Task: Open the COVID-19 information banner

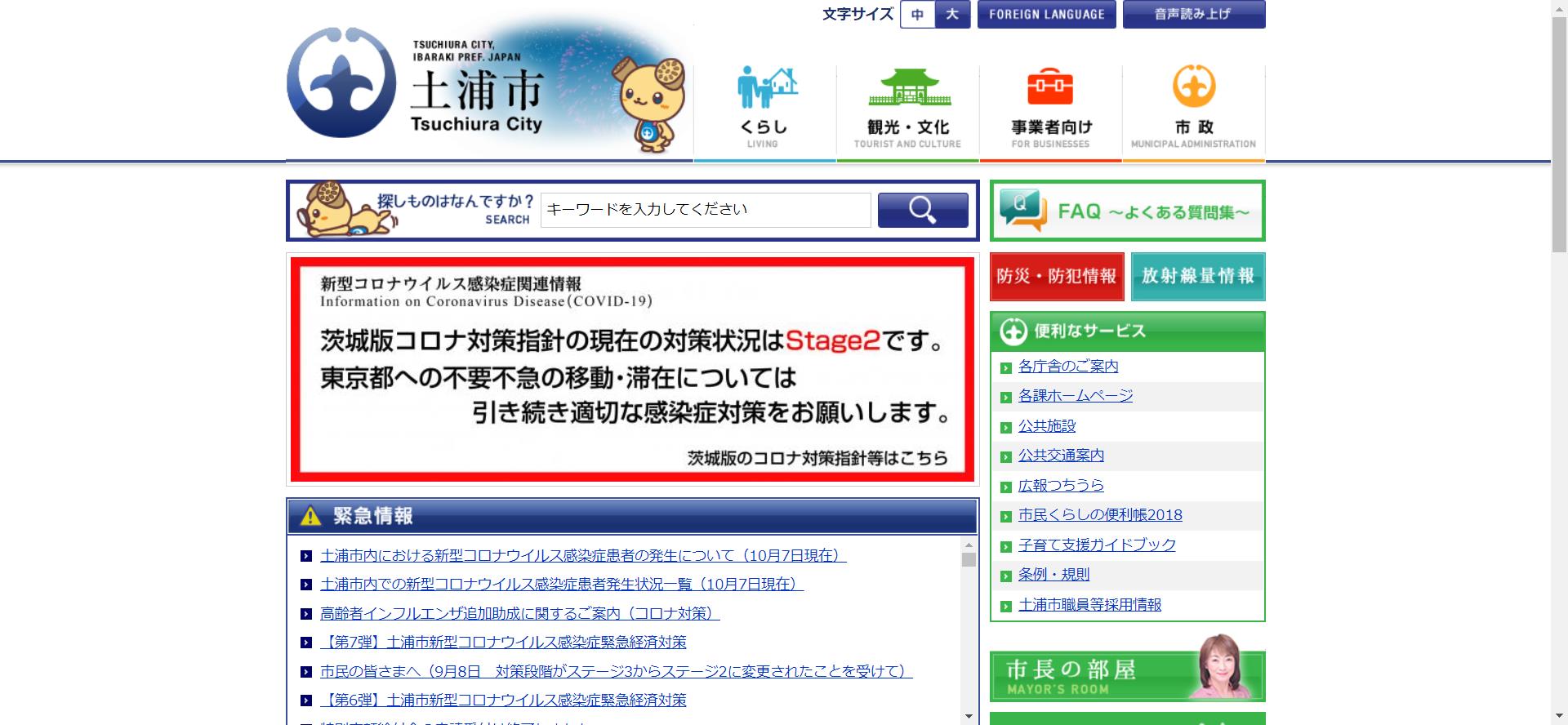Action: coord(632,369)
